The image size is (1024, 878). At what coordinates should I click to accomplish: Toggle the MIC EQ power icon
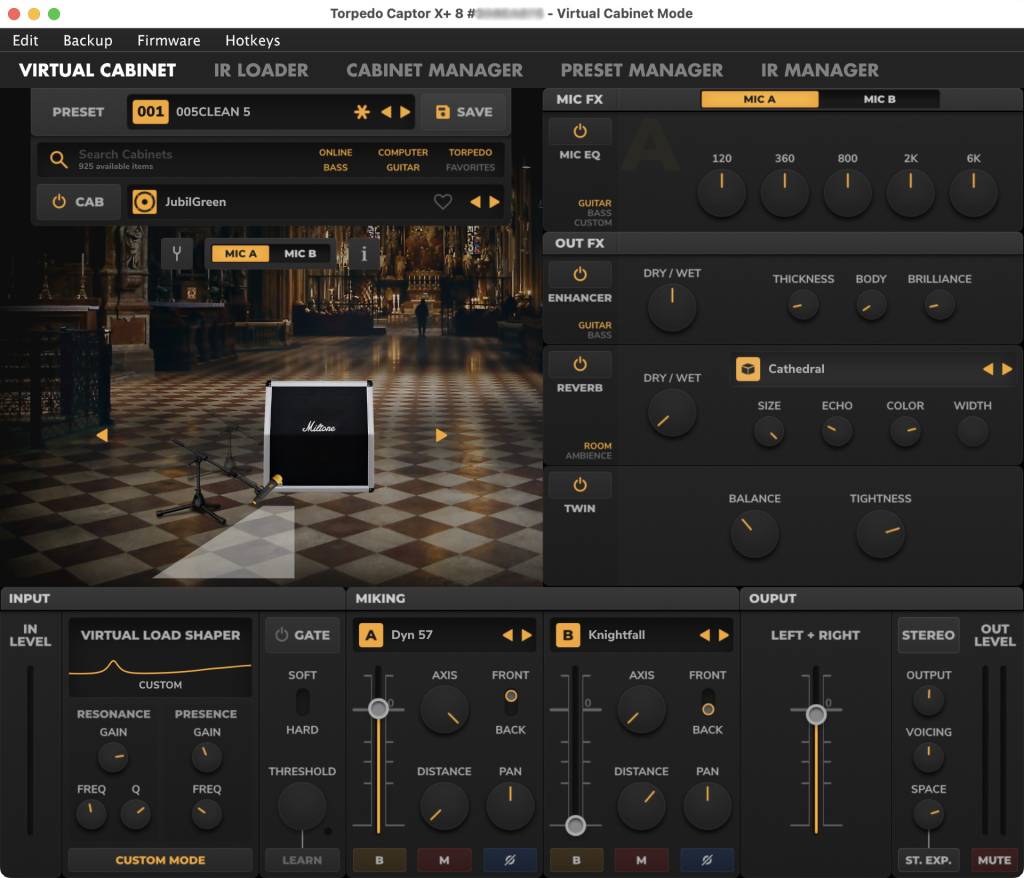pyautogui.click(x=579, y=131)
